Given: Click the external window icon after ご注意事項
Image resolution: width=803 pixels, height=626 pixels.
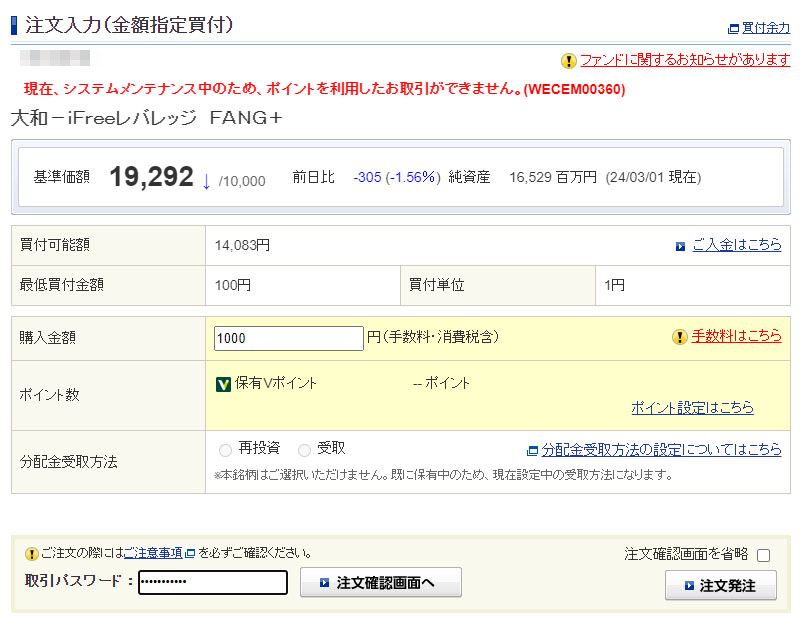Looking at the screenshot, I should [190, 553].
